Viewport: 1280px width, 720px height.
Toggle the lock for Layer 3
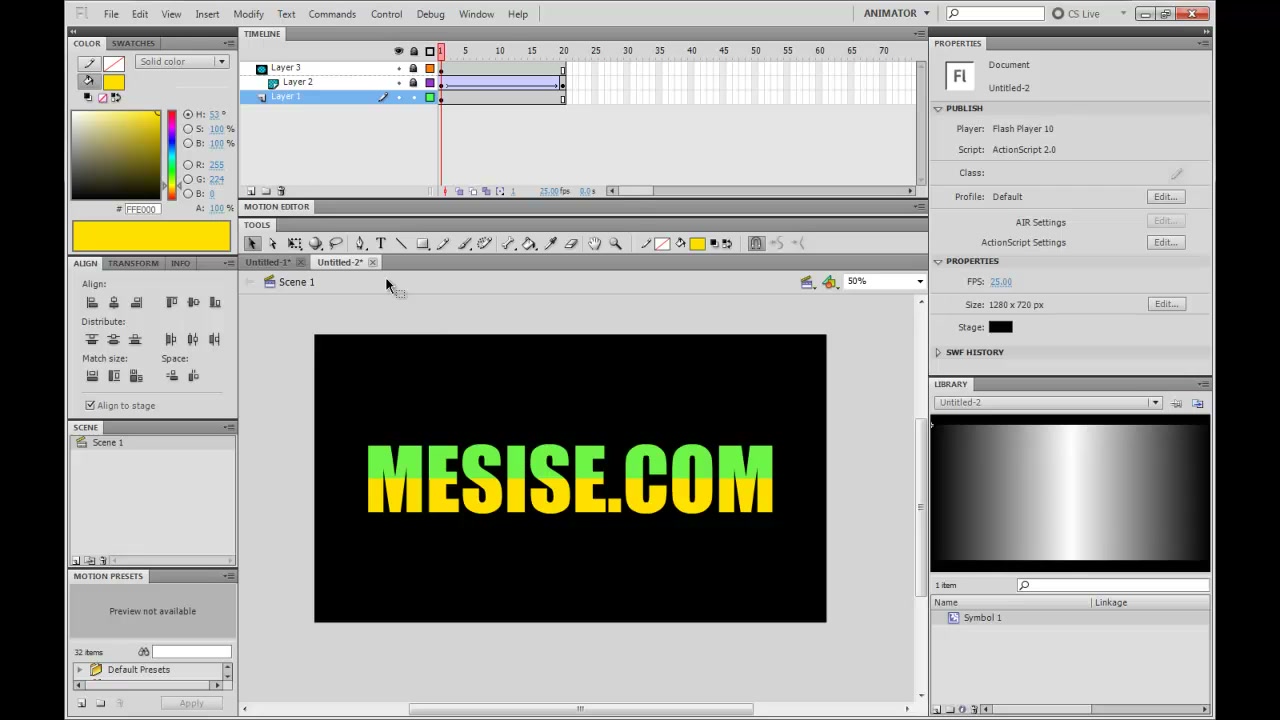[x=413, y=68]
